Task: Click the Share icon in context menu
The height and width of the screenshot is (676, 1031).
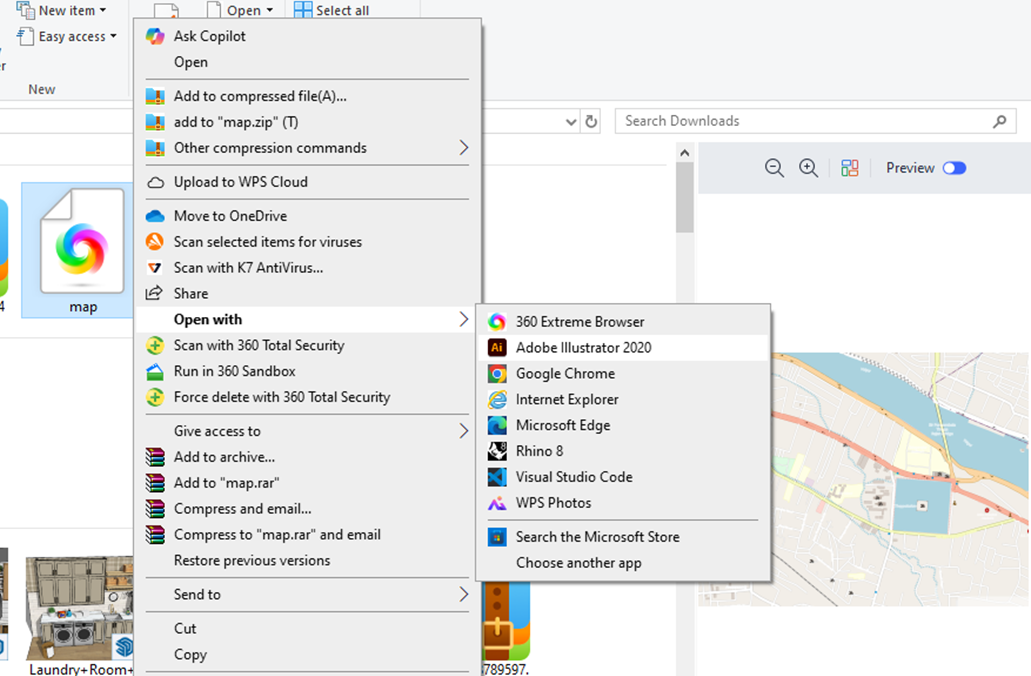Action: (154, 293)
